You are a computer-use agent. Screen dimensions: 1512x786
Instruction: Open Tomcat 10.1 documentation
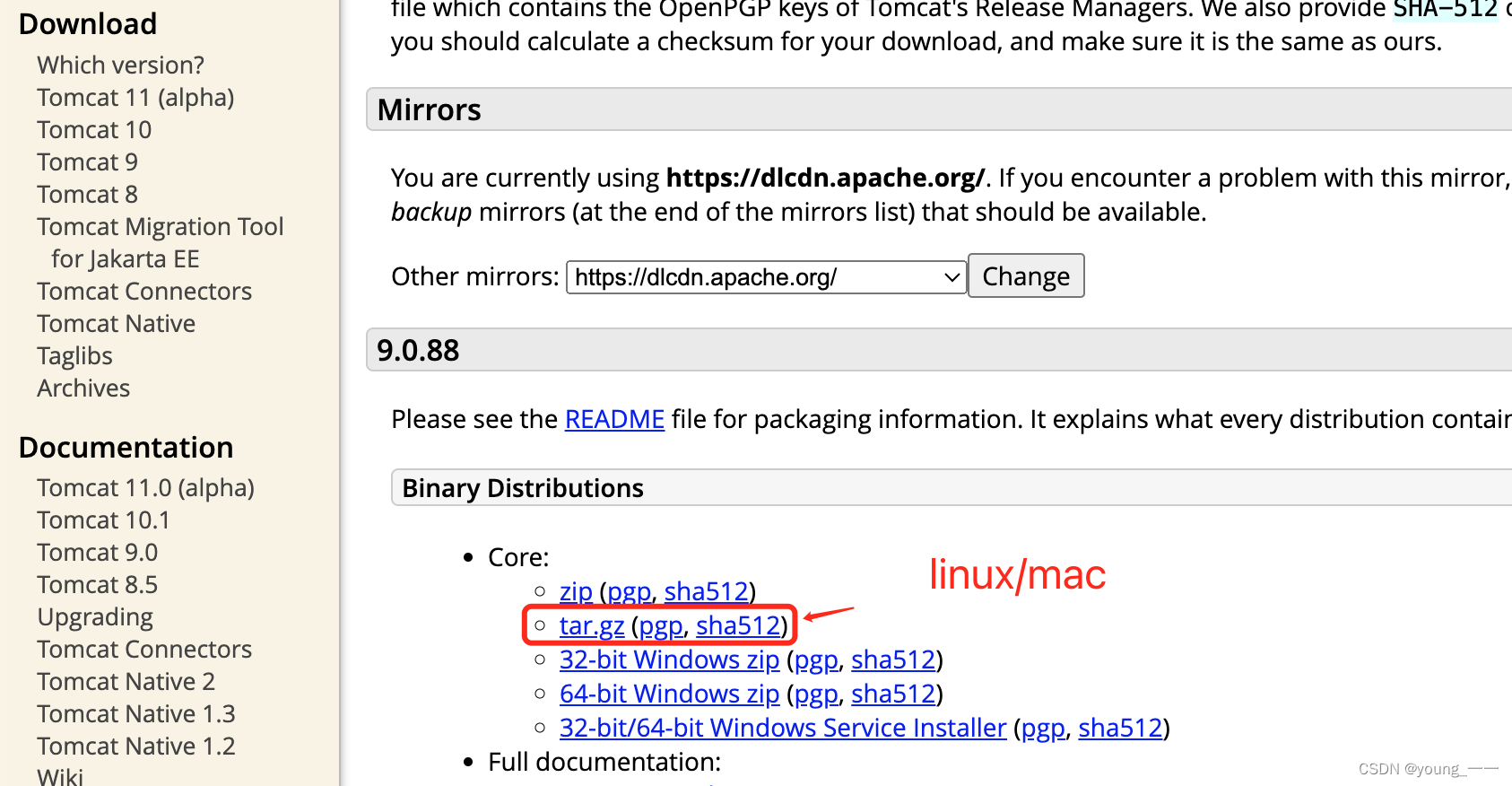click(103, 520)
